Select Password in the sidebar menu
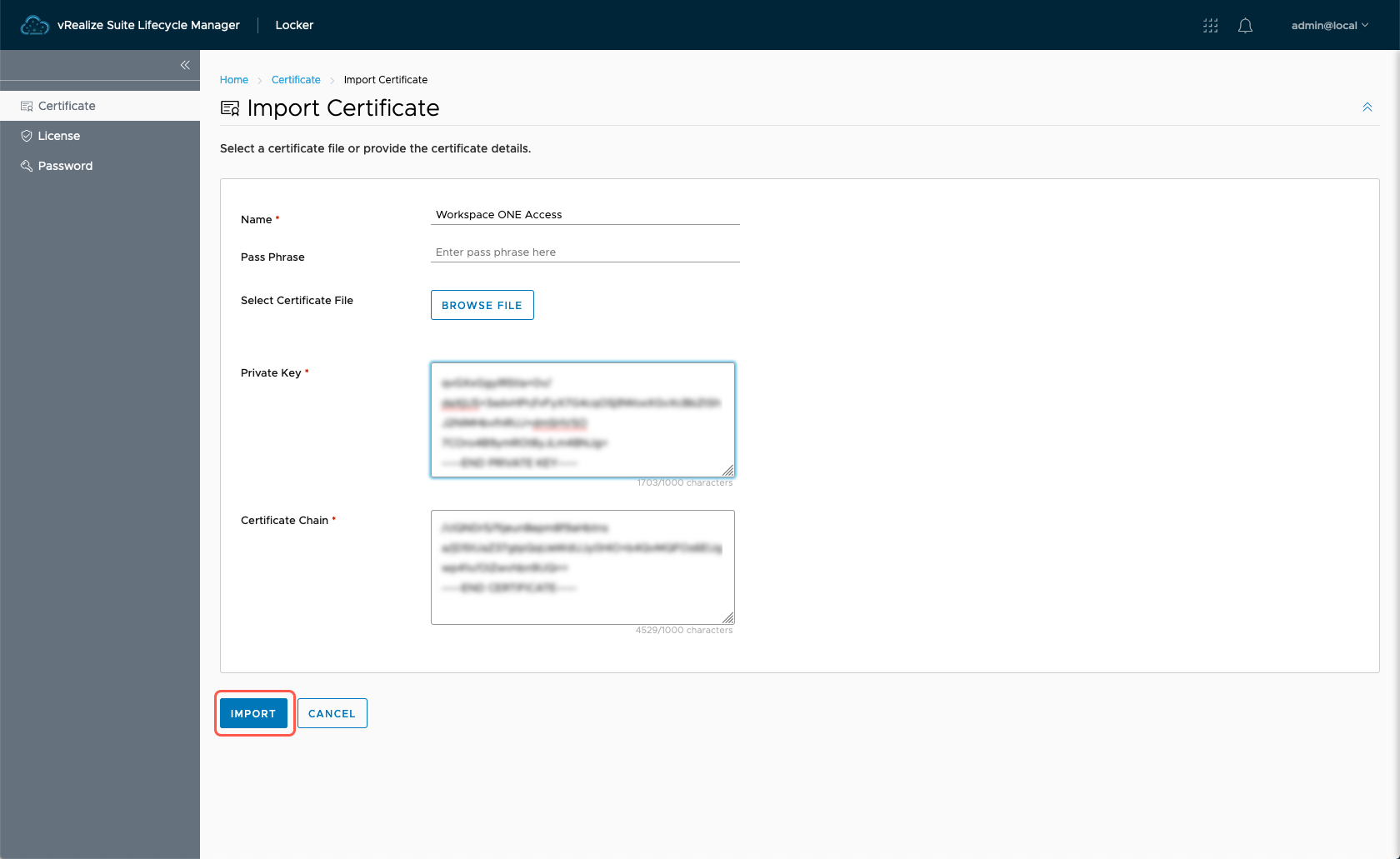Viewport: 1400px width, 859px height. pyautogui.click(x=65, y=166)
